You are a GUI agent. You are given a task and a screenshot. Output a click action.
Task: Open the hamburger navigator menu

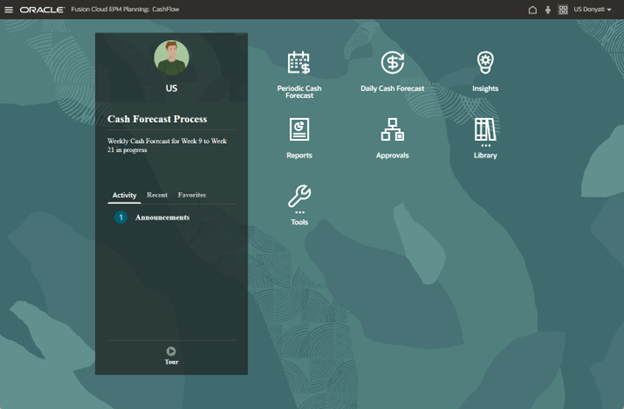point(9,9)
